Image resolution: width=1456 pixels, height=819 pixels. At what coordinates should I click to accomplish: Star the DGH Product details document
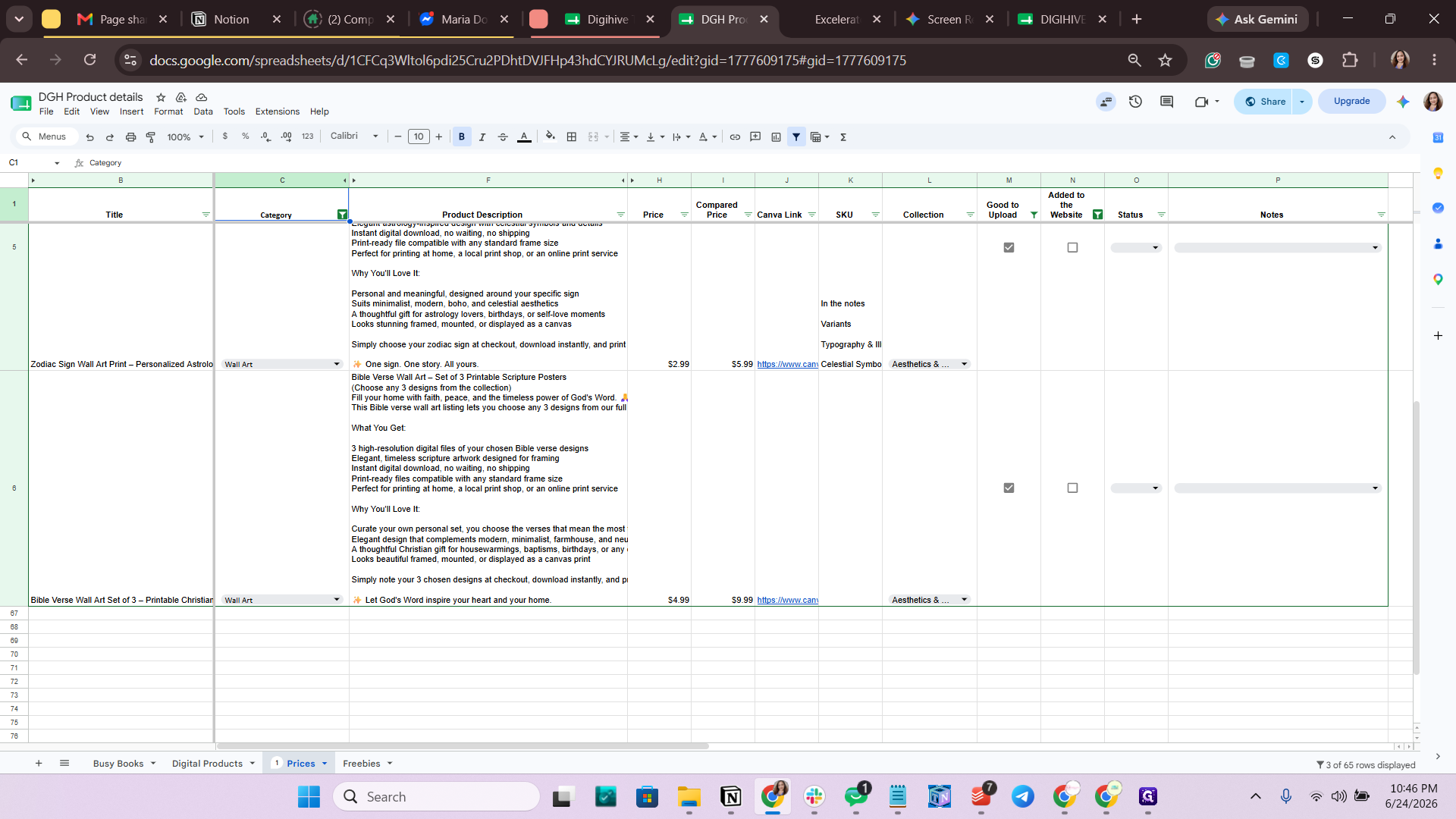click(x=161, y=97)
